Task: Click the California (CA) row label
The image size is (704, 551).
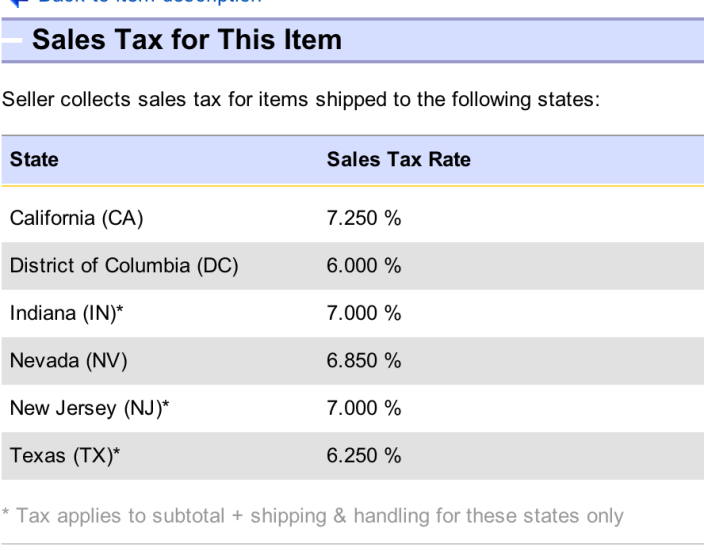Action: pos(76,219)
